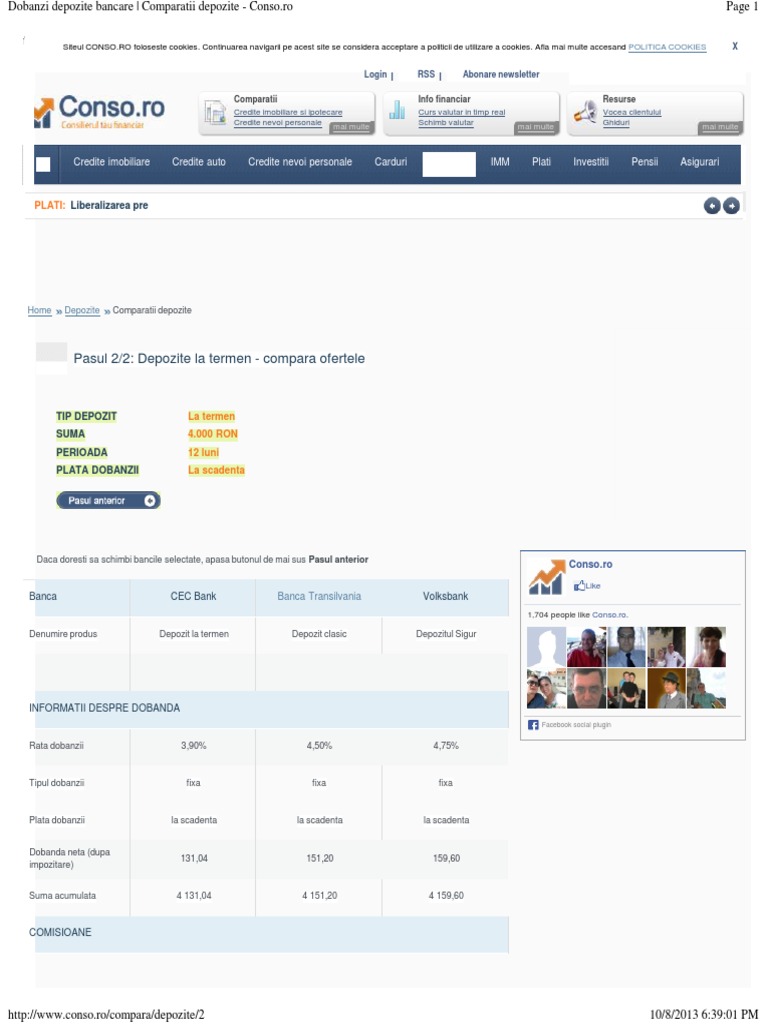Select the highlighted white tab after Carduri
768x1024 pixels.
(449, 165)
